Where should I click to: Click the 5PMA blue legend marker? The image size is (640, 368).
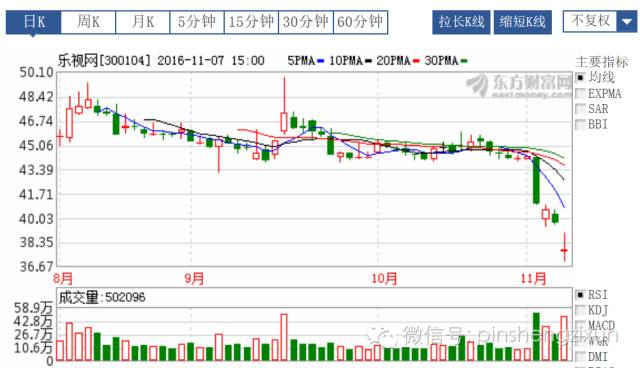[x=320, y=61]
